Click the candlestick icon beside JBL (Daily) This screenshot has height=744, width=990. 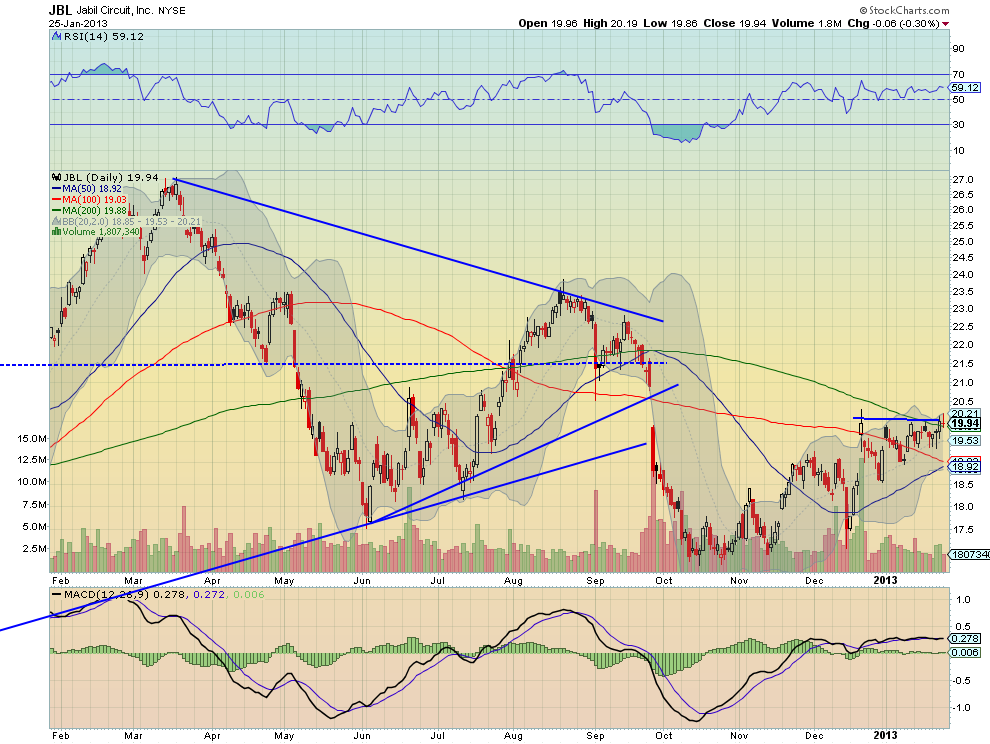(56, 176)
